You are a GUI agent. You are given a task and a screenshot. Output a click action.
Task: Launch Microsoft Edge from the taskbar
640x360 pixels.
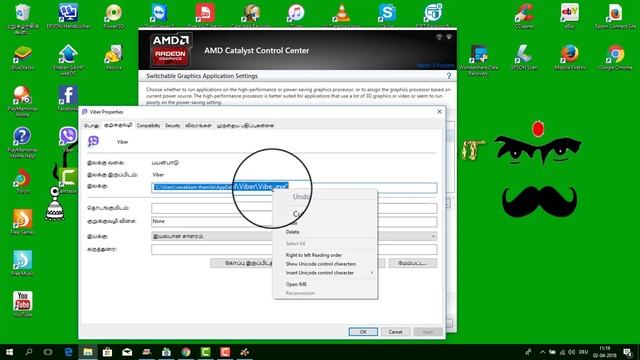point(68,352)
